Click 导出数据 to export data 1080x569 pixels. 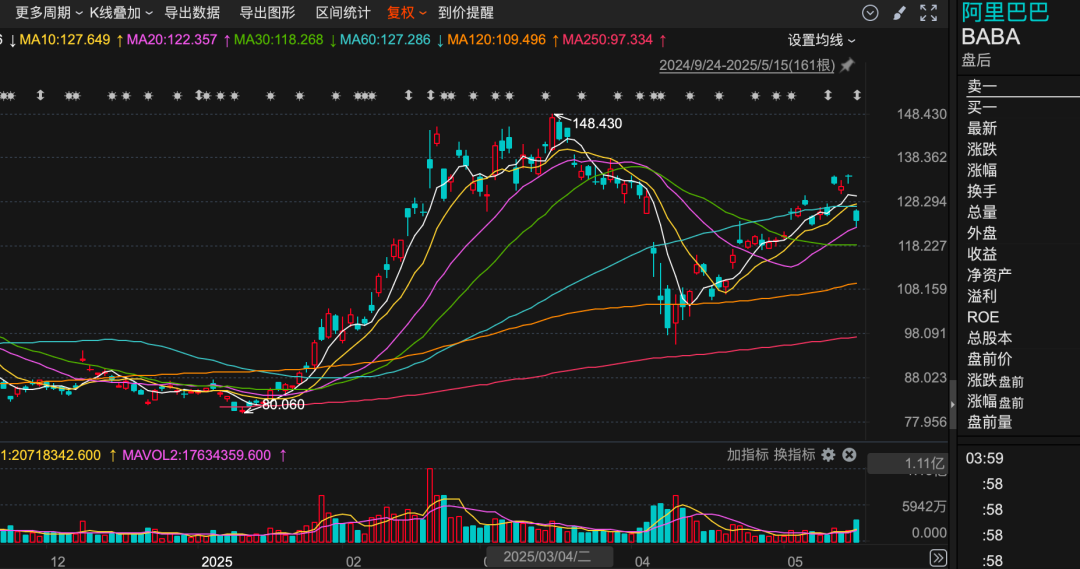(x=192, y=13)
